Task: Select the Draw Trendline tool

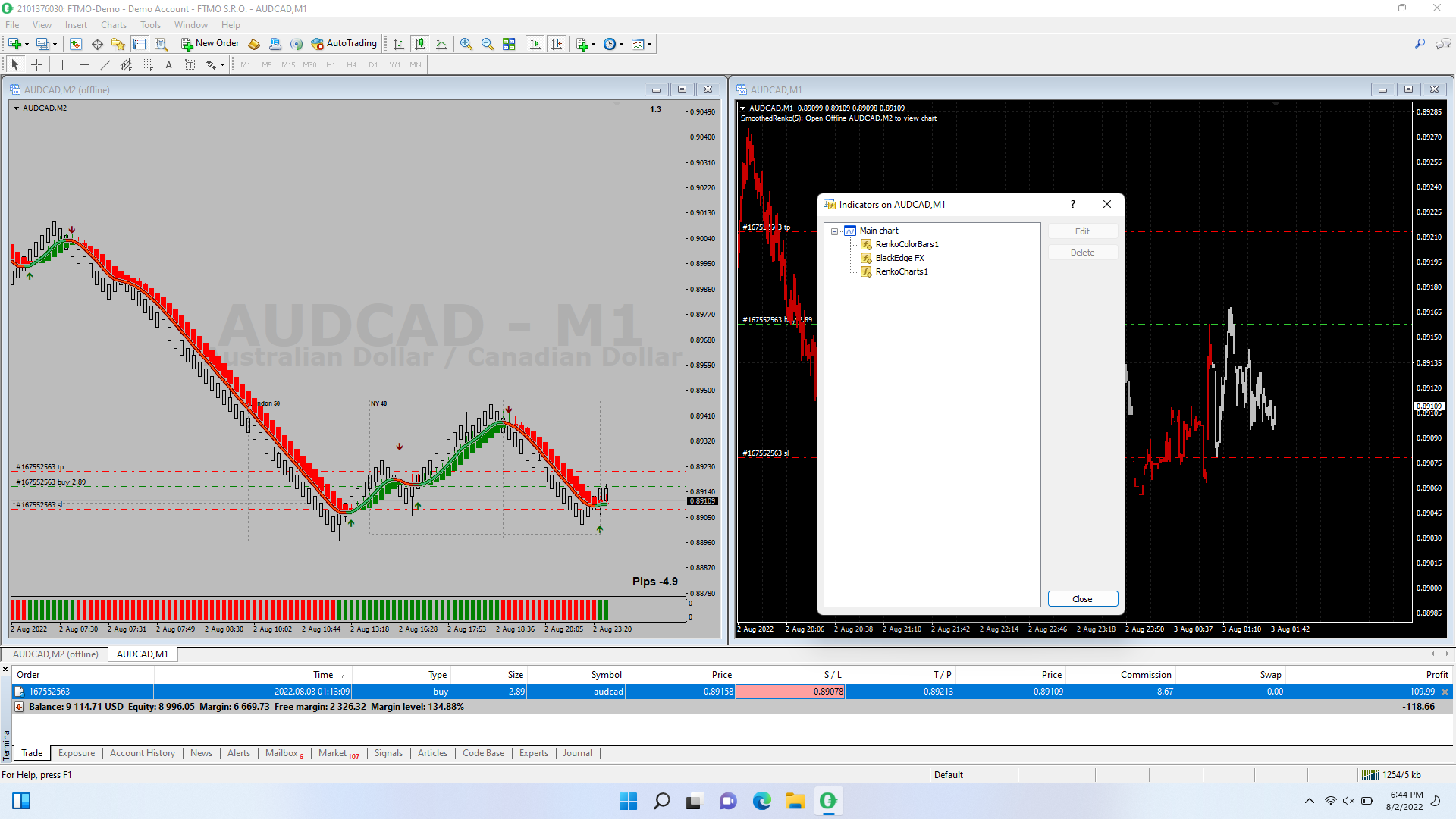Action: [x=105, y=65]
